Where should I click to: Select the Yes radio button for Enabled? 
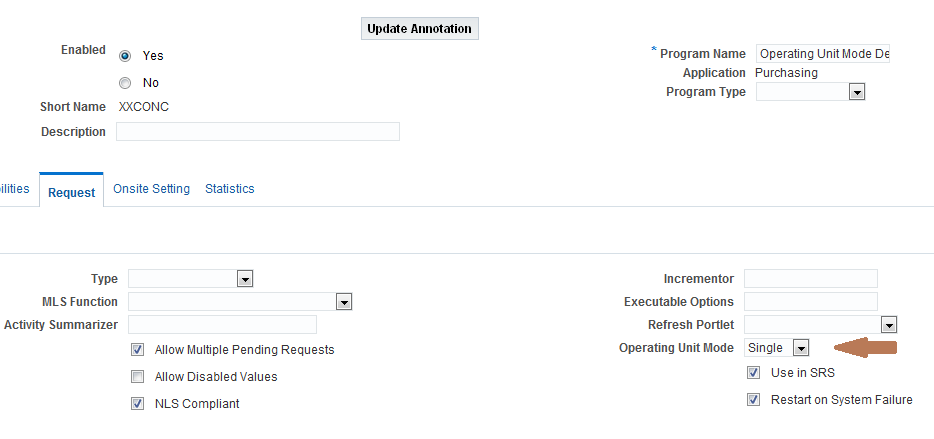[x=125, y=56]
